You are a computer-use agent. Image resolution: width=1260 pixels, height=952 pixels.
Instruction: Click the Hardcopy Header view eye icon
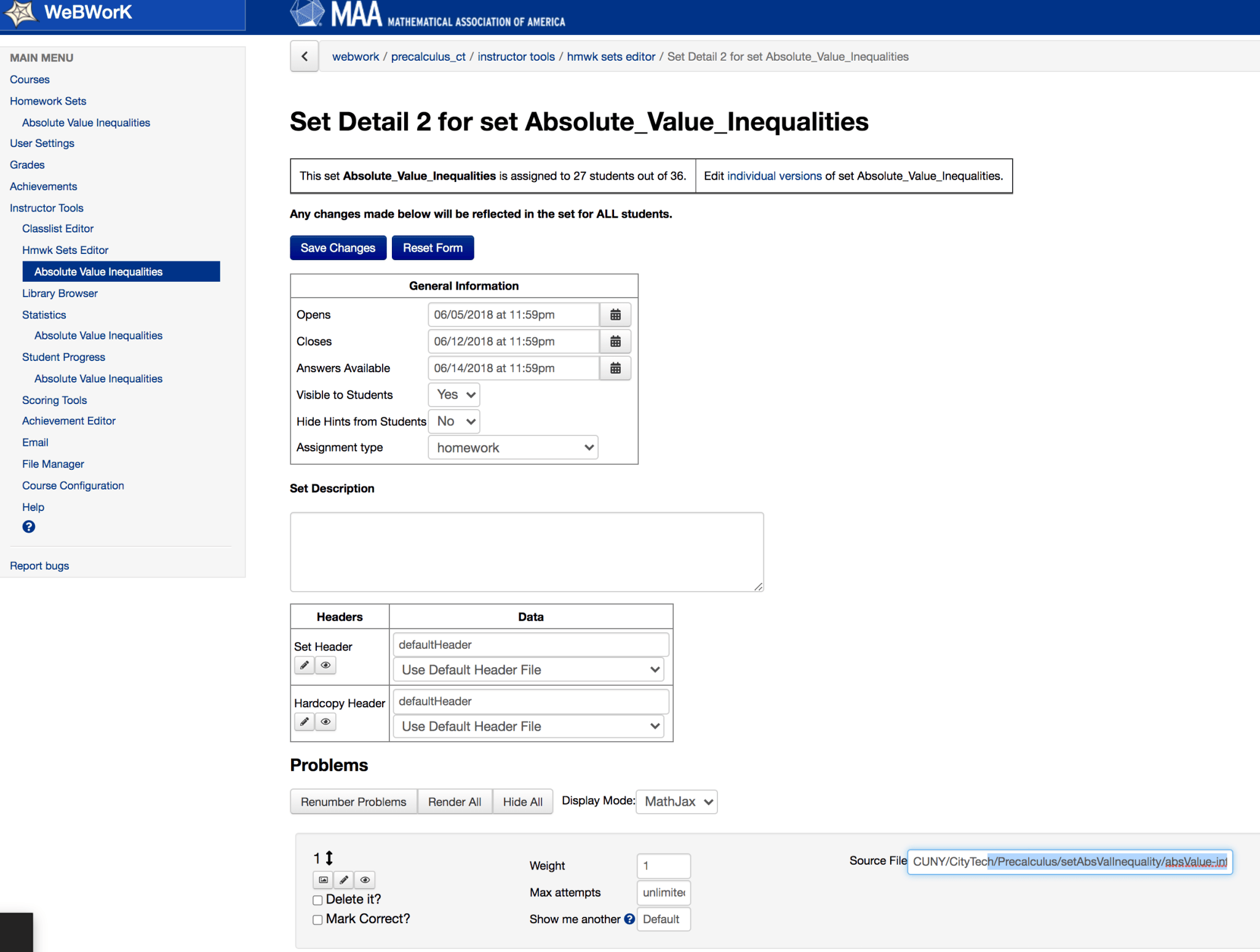pyautogui.click(x=325, y=721)
